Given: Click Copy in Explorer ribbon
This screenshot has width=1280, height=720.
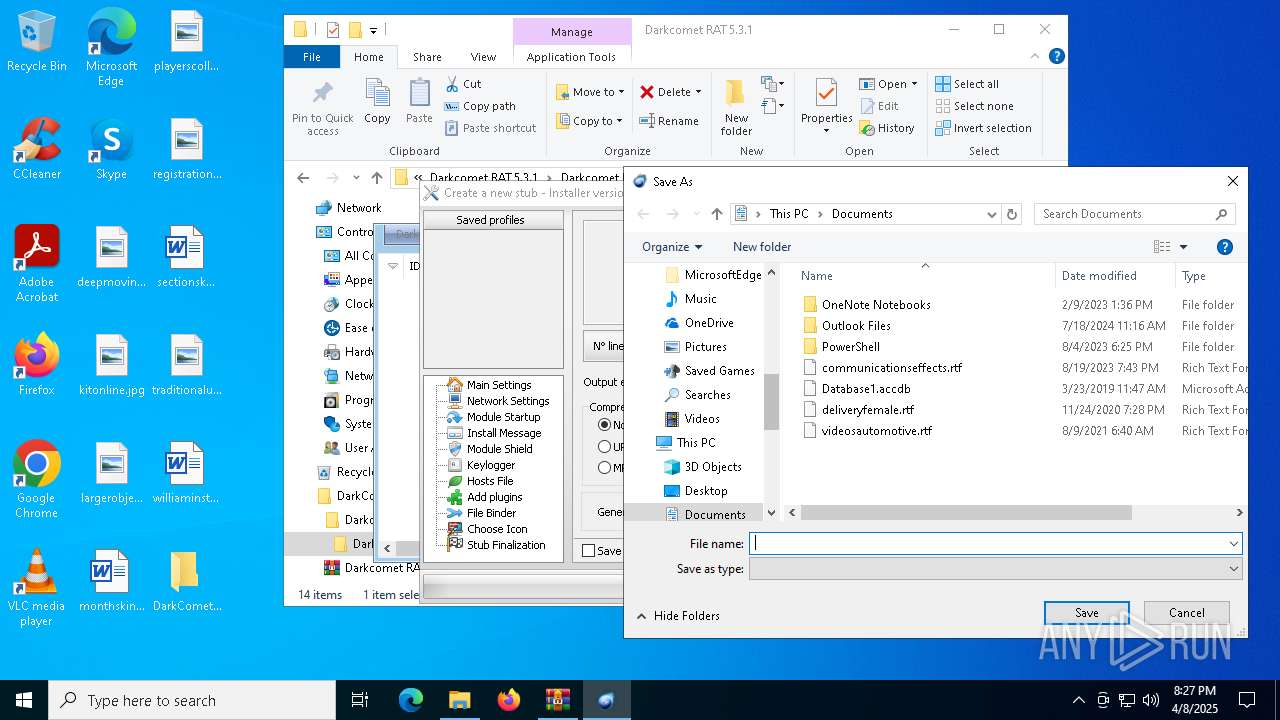Looking at the screenshot, I should [x=377, y=101].
